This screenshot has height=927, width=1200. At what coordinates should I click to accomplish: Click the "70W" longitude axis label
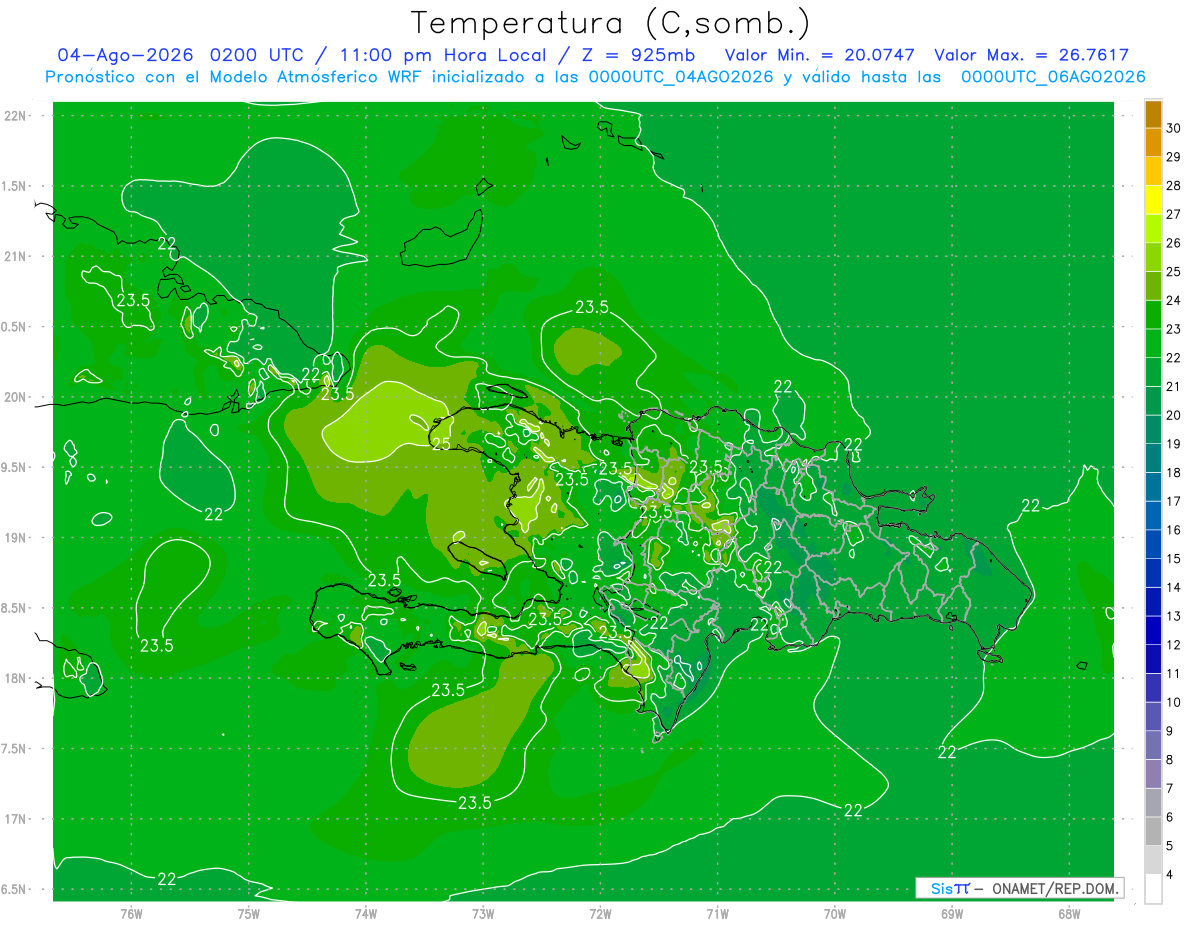[x=835, y=913]
